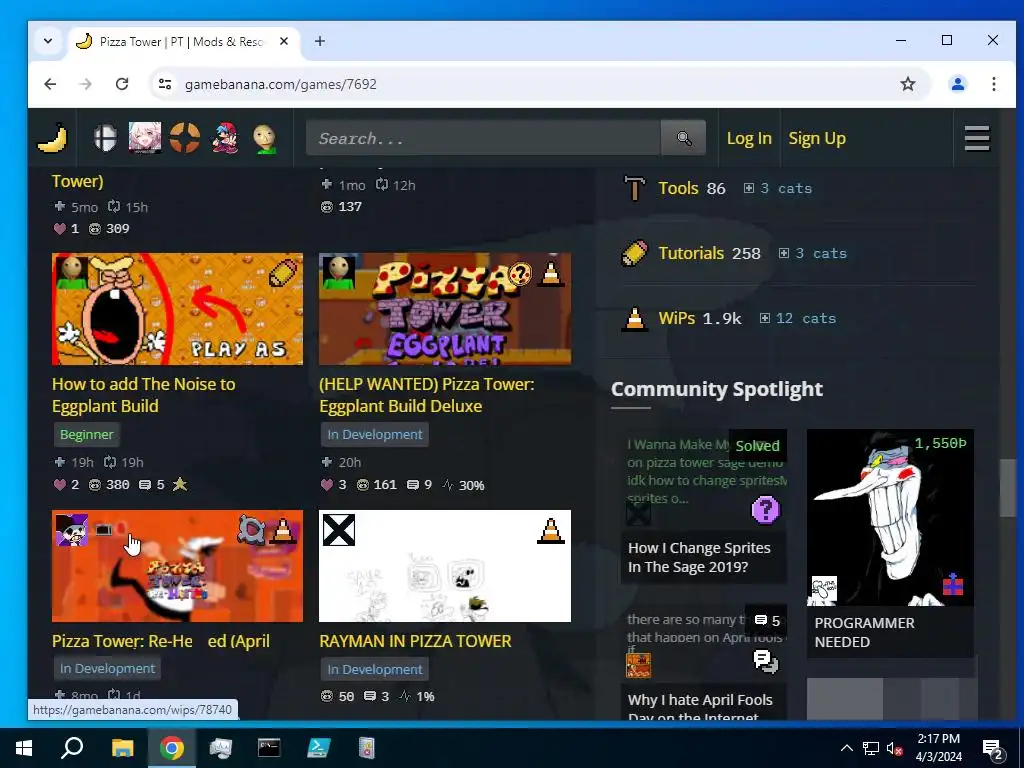Open the notification center icon
The image size is (1024, 768).
pyautogui.click(x=992, y=748)
